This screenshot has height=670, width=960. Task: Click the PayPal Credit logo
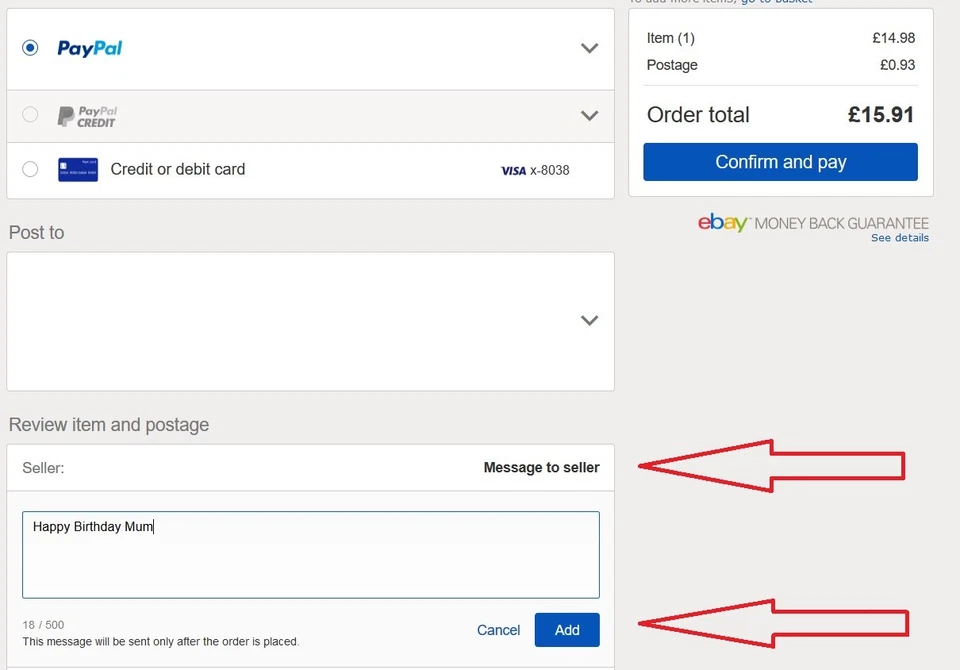coord(86,116)
